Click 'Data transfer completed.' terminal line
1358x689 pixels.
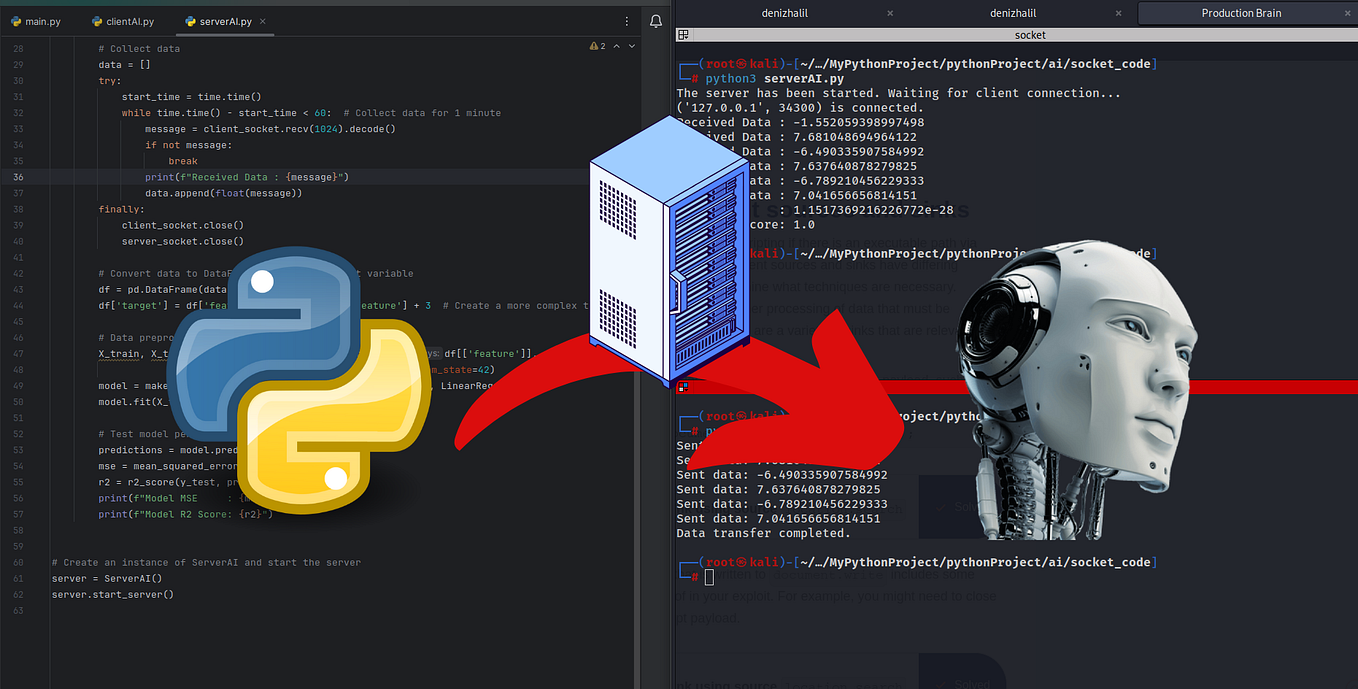tap(764, 533)
